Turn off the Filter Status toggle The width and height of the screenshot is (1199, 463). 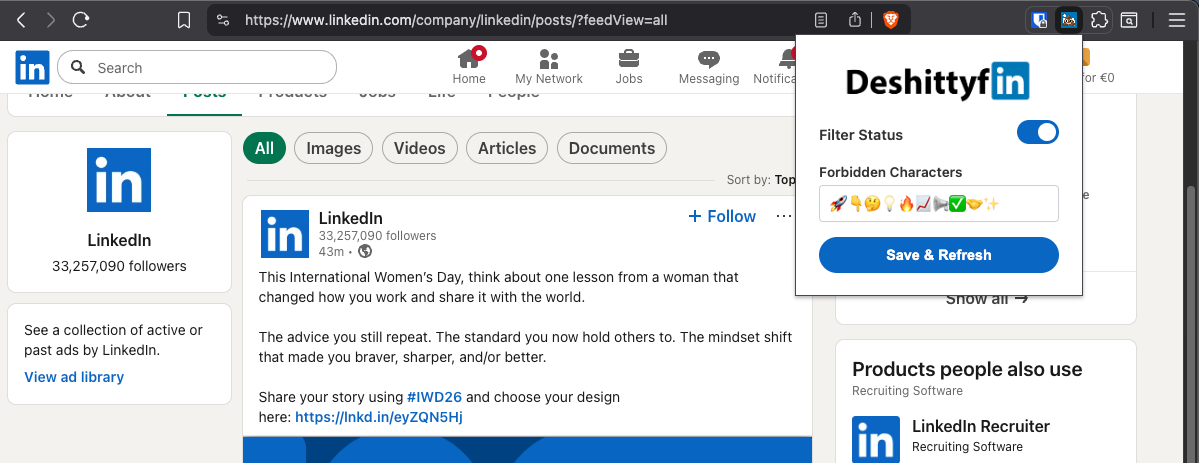pyautogui.click(x=1037, y=133)
